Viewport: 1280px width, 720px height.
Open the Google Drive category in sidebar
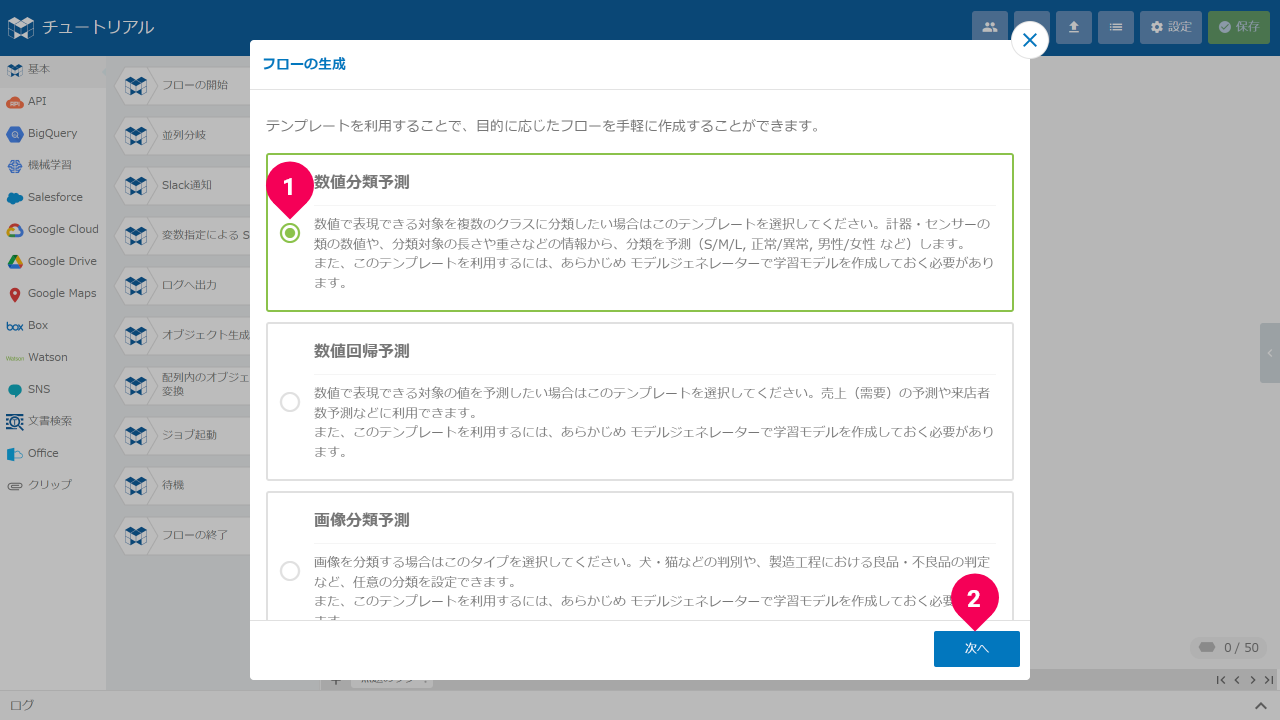click(53, 262)
